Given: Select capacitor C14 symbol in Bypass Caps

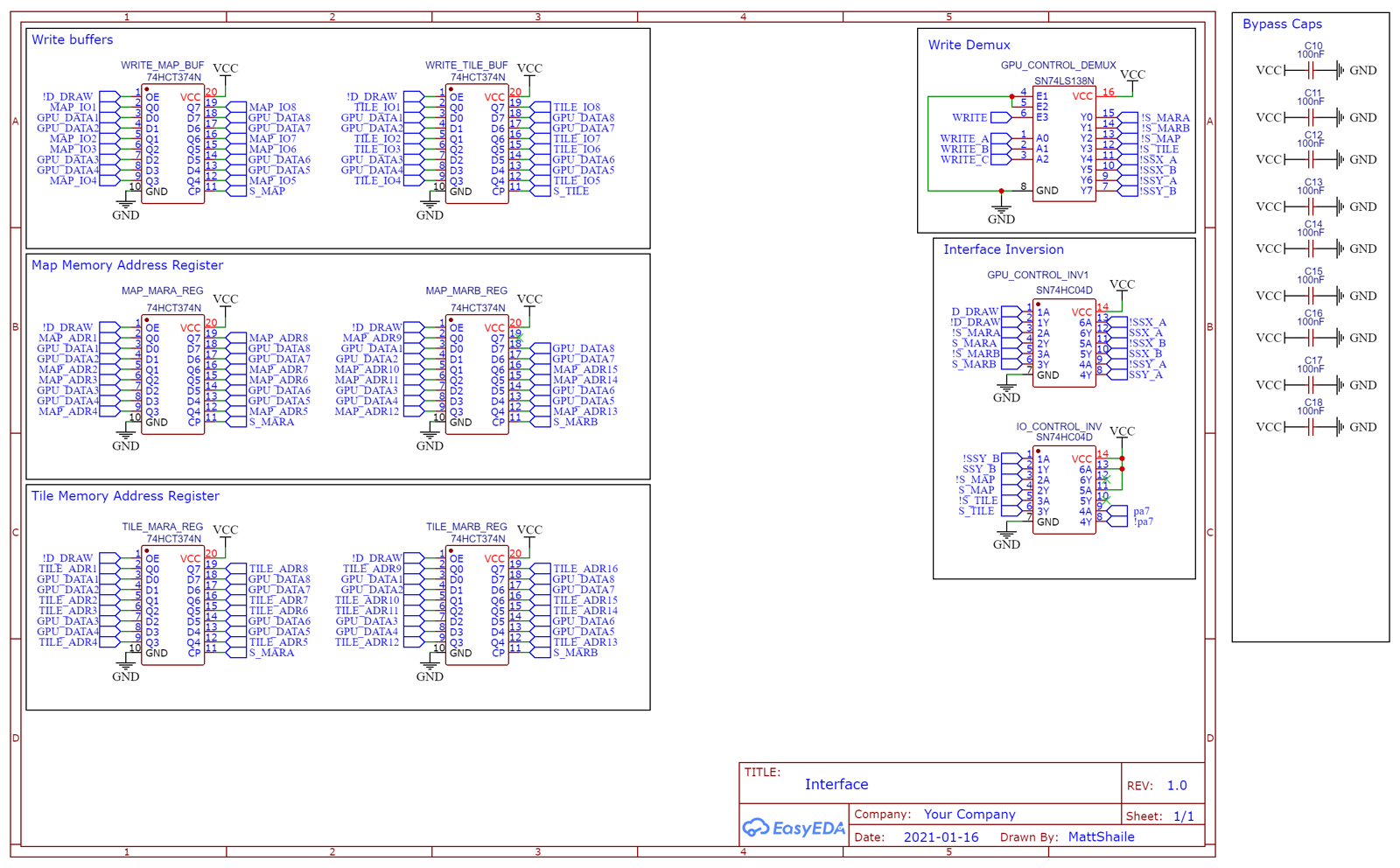Looking at the screenshot, I should [1311, 248].
